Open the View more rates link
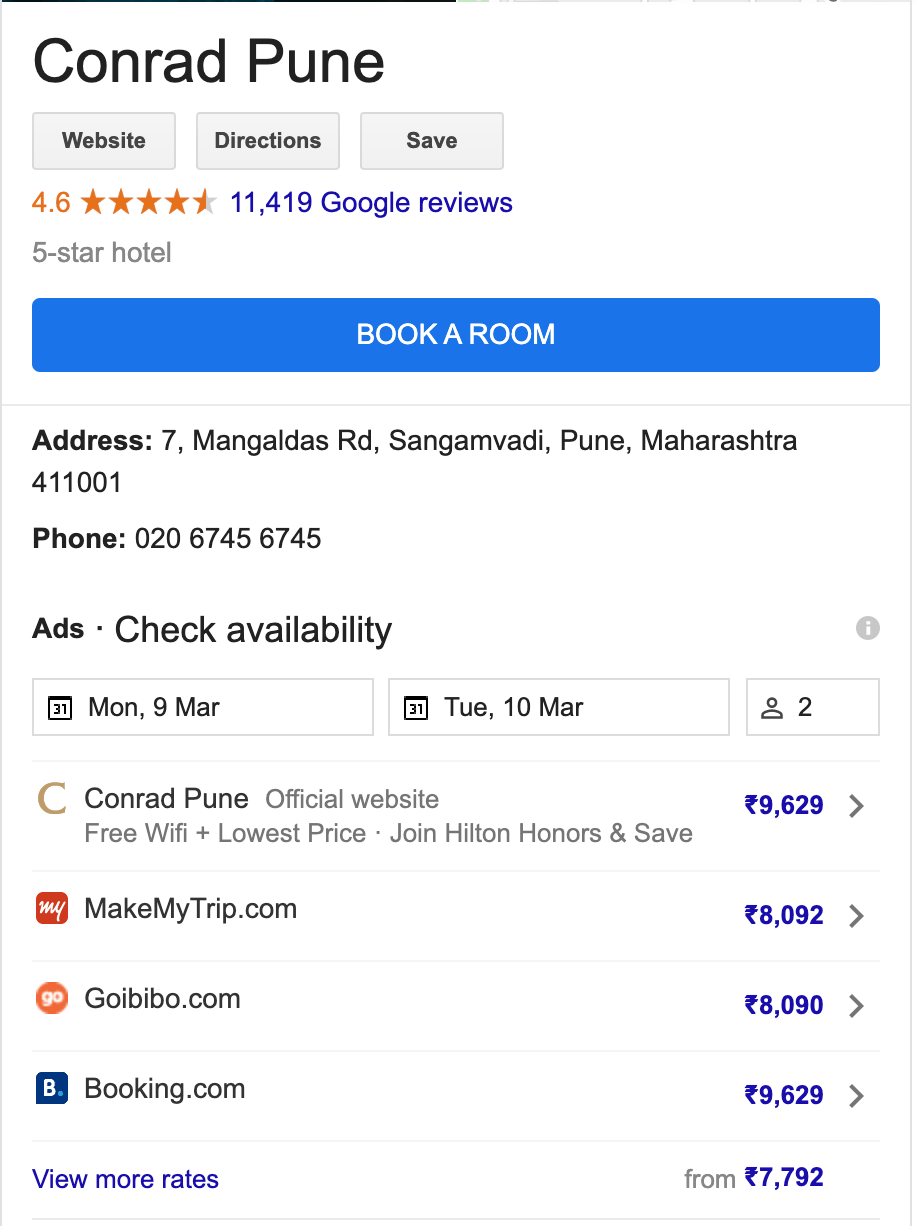918x1226 pixels. tap(126, 1179)
